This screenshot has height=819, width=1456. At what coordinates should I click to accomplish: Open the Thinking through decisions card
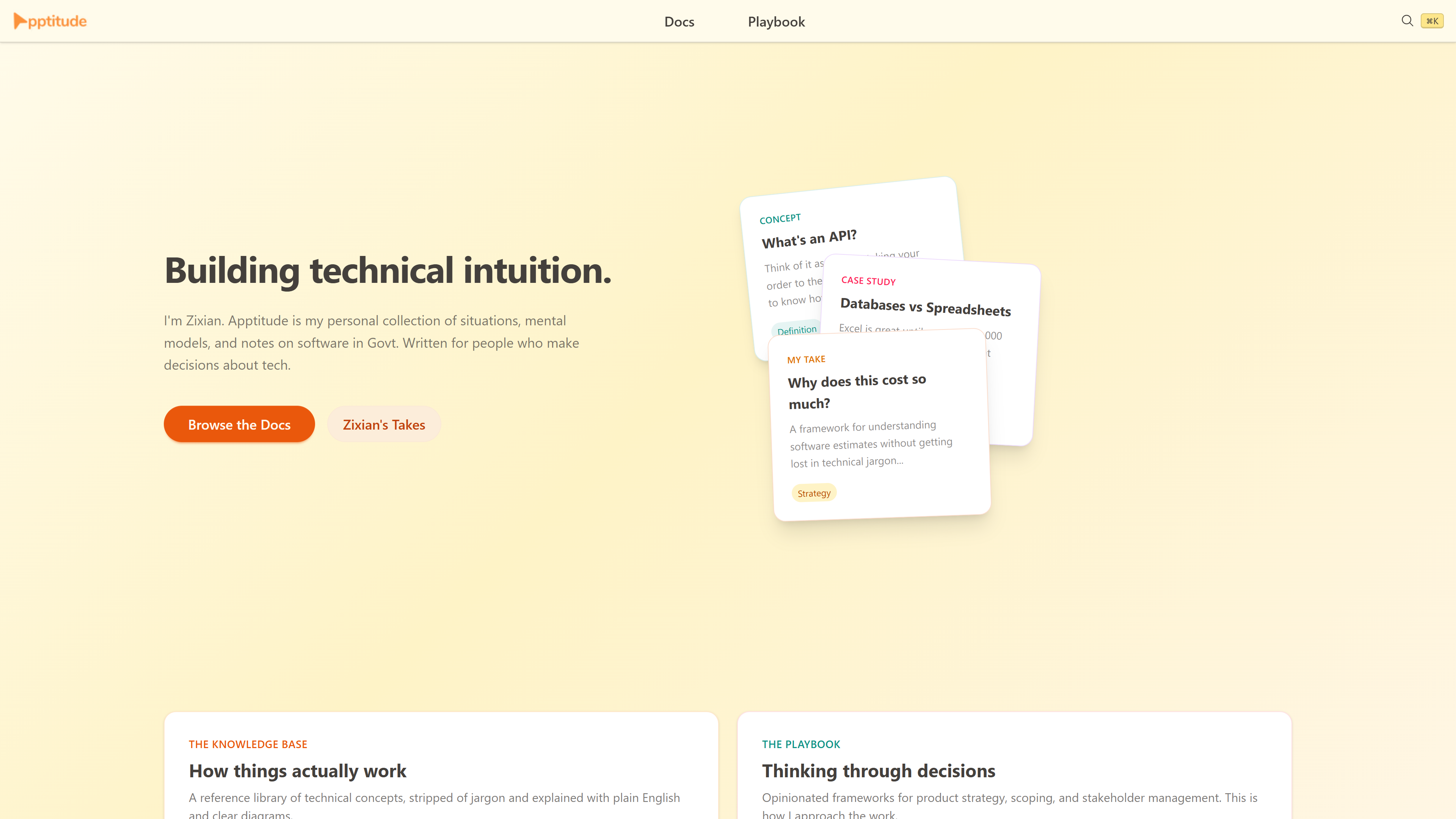pyautogui.click(x=1014, y=765)
